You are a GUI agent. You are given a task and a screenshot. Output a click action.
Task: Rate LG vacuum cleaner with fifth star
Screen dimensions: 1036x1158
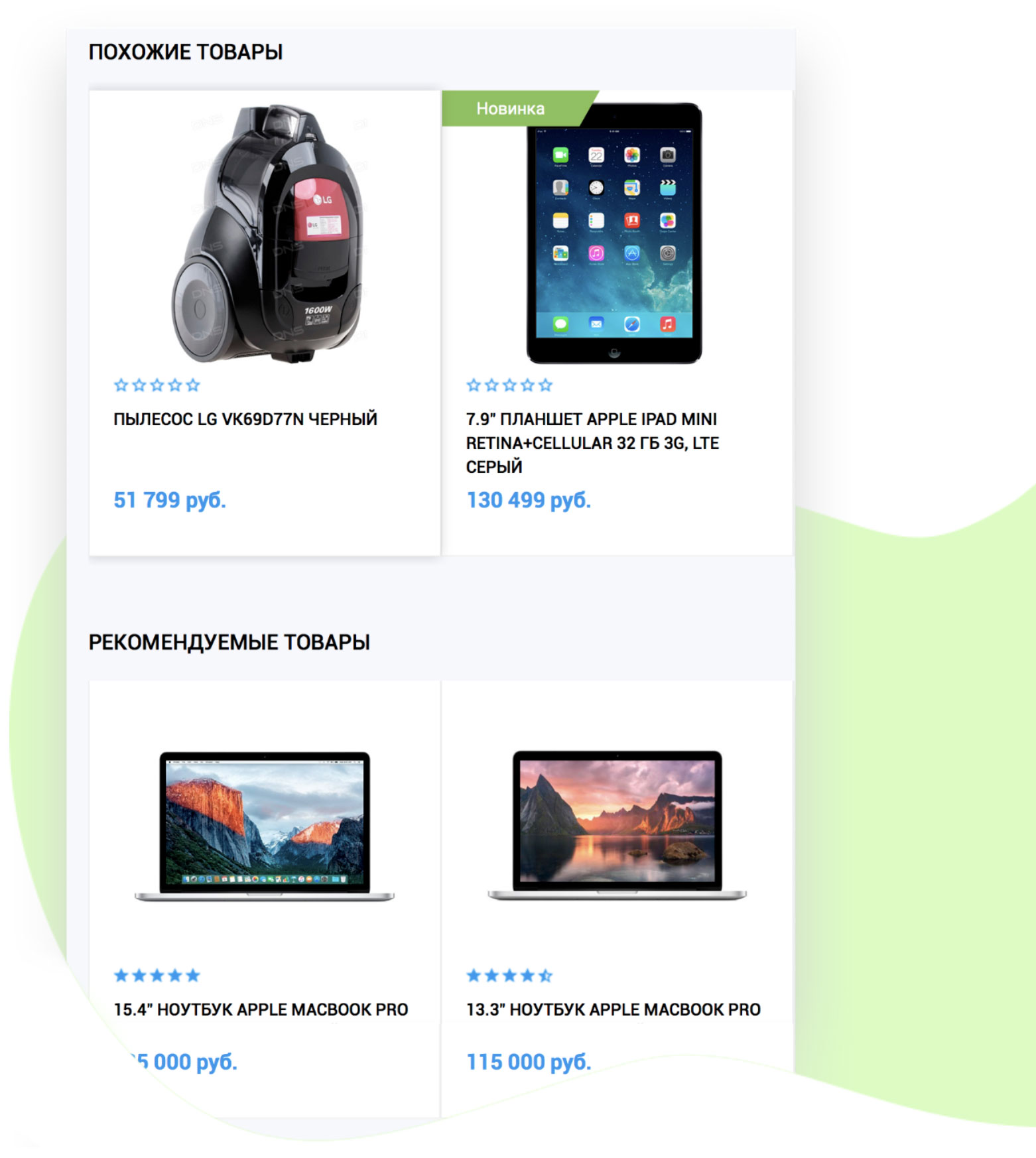[192, 385]
